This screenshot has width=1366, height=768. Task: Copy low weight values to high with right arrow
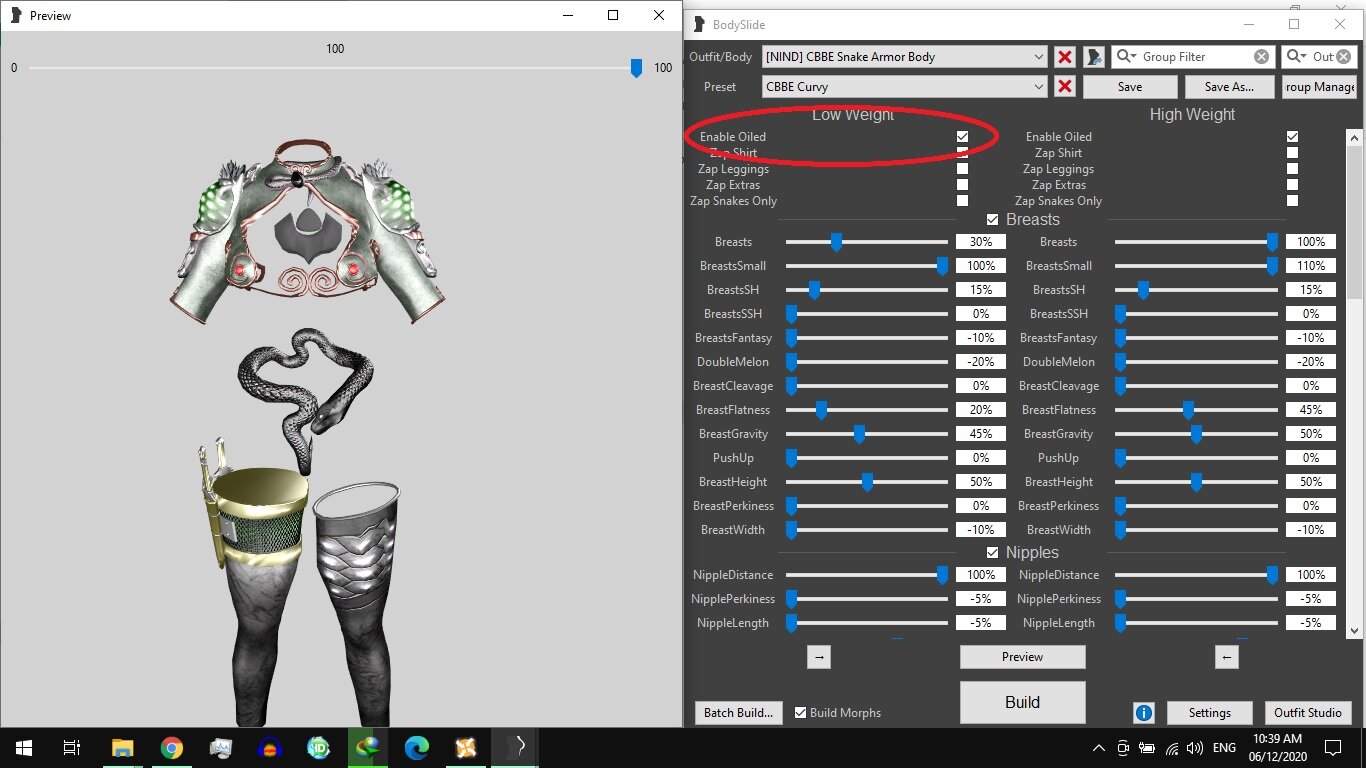point(819,657)
